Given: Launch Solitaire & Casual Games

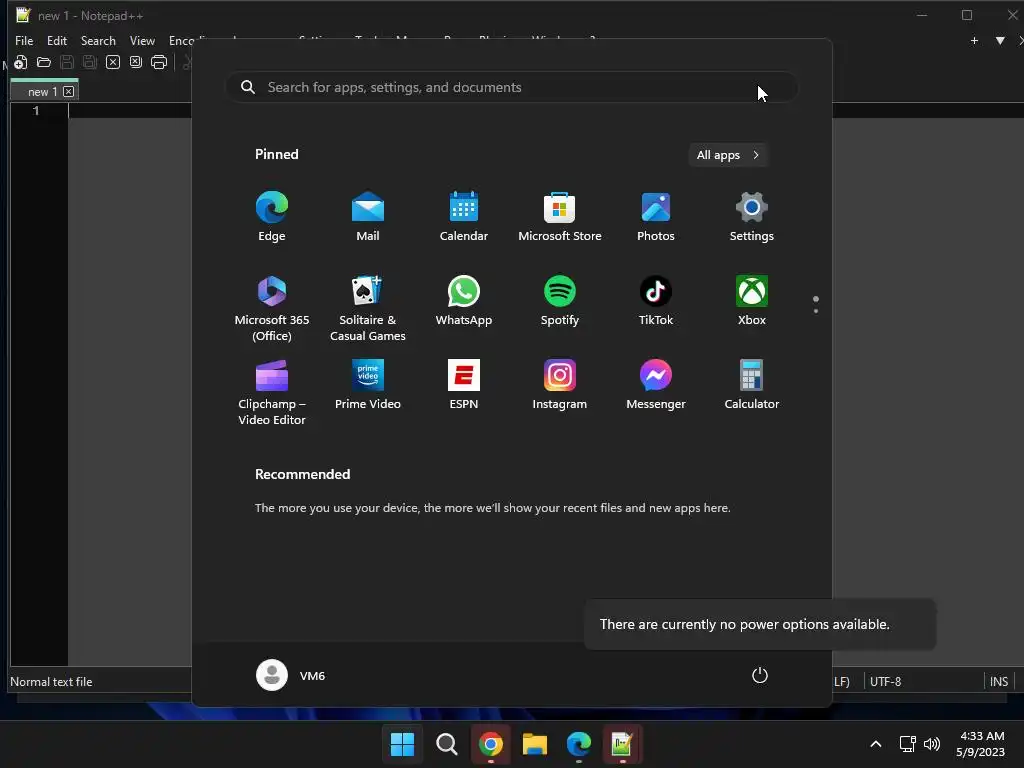Looking at the screenshot, I should point(368,308).
